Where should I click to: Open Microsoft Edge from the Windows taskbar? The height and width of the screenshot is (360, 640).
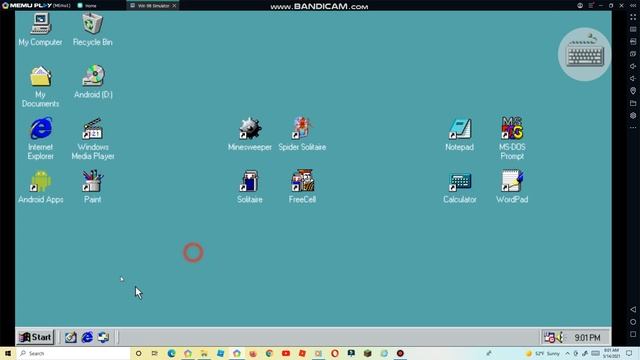171,353
